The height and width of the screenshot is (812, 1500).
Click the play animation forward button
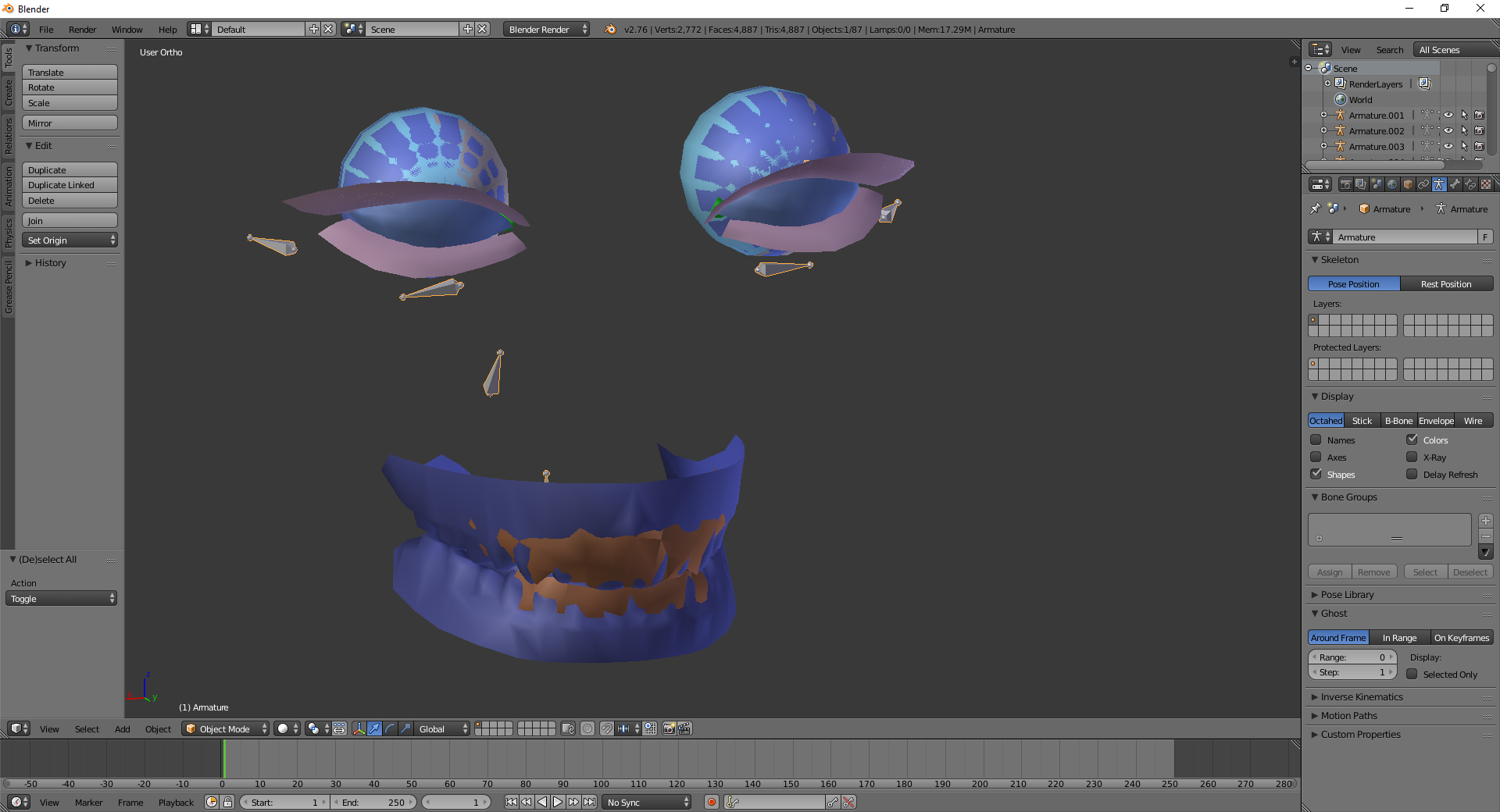(x=558, y=802)
